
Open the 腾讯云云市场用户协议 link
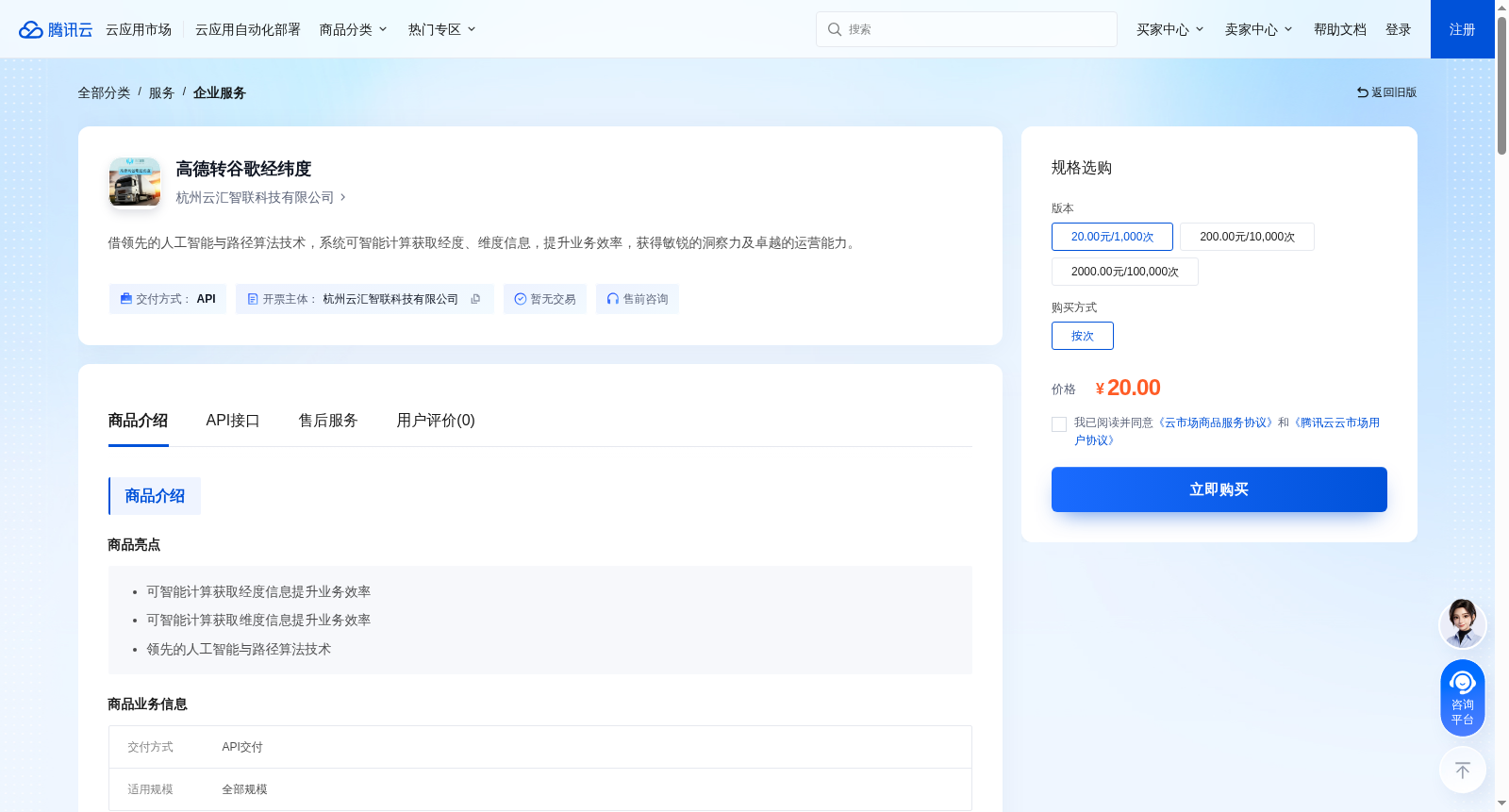click(x=1227, y=431)
